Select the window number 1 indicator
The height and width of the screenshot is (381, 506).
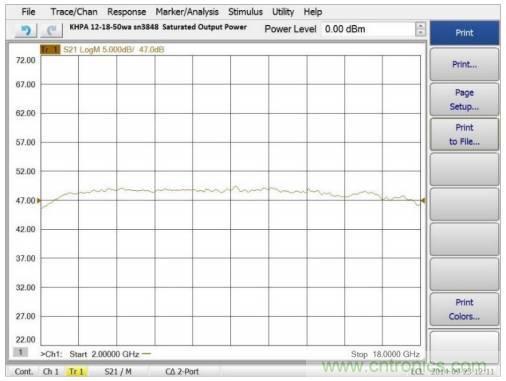(20, 352)
